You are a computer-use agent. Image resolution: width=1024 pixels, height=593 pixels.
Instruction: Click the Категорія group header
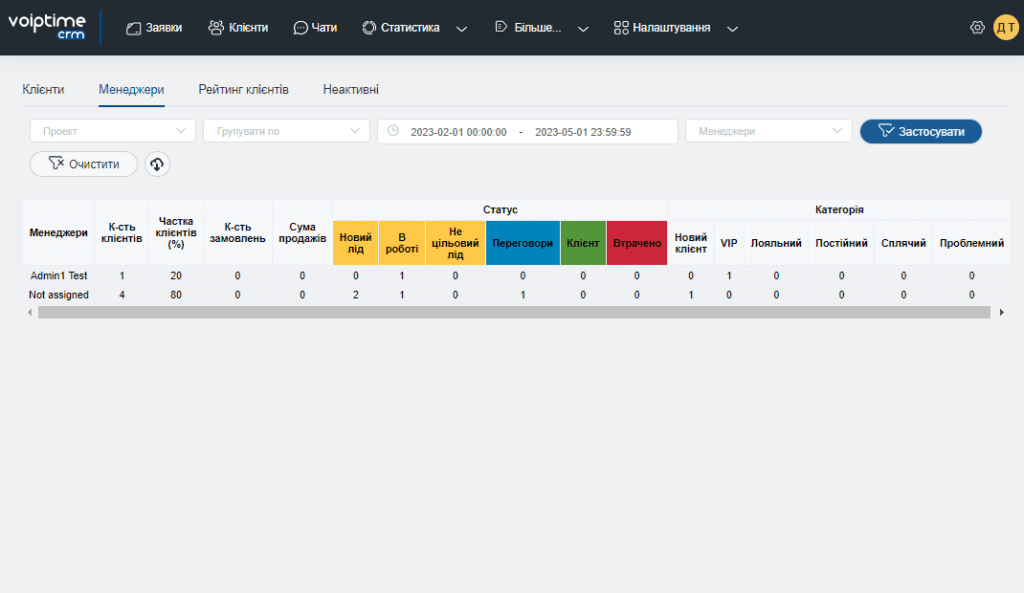coord(839,210)
